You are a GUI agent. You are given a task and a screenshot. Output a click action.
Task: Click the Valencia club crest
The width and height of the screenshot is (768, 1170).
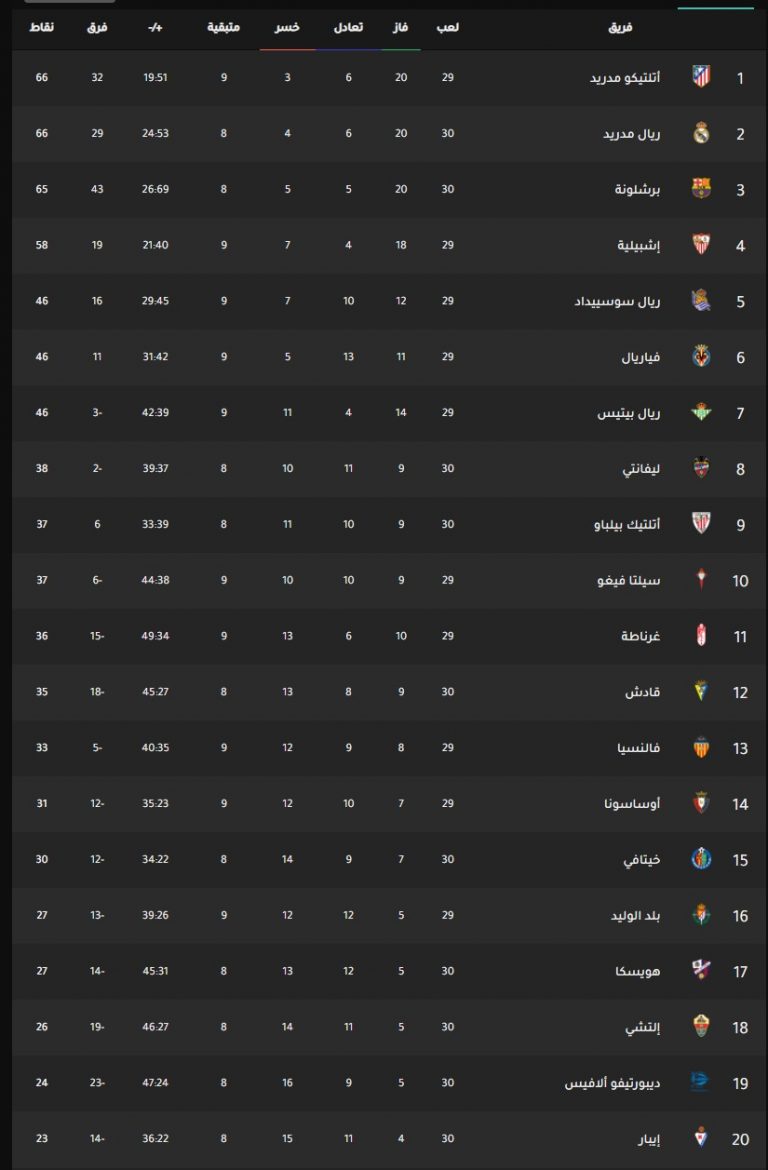(x=701, y=747)
